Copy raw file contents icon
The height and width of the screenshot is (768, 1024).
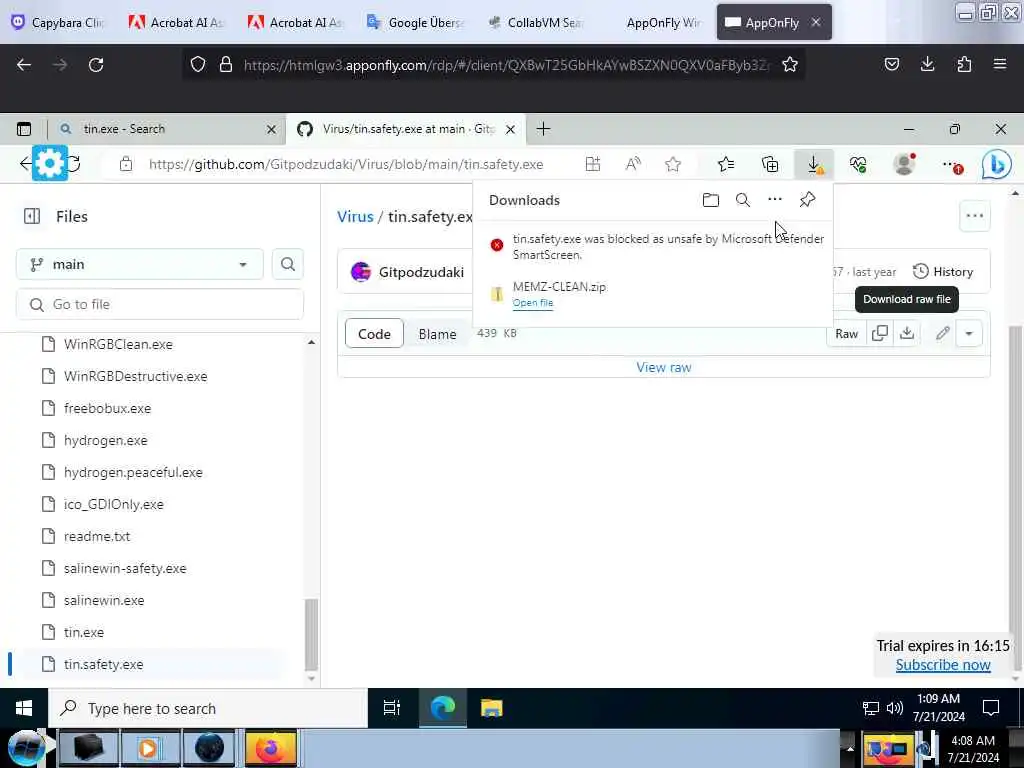[880, 333]
